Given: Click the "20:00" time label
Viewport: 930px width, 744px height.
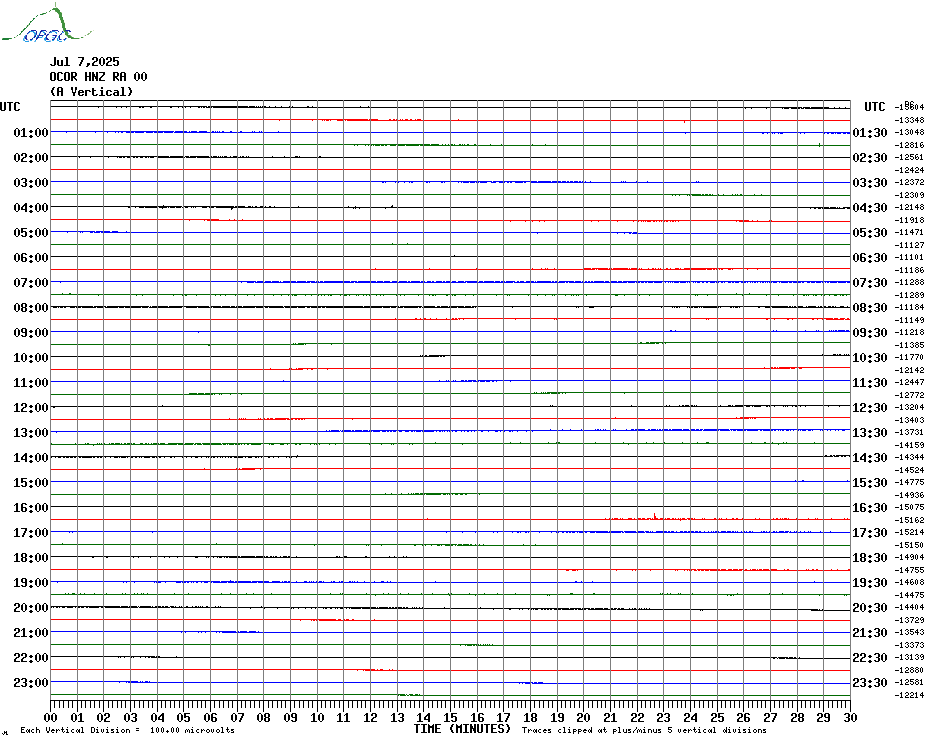Looking at the screenshot, I should point(31,608).
